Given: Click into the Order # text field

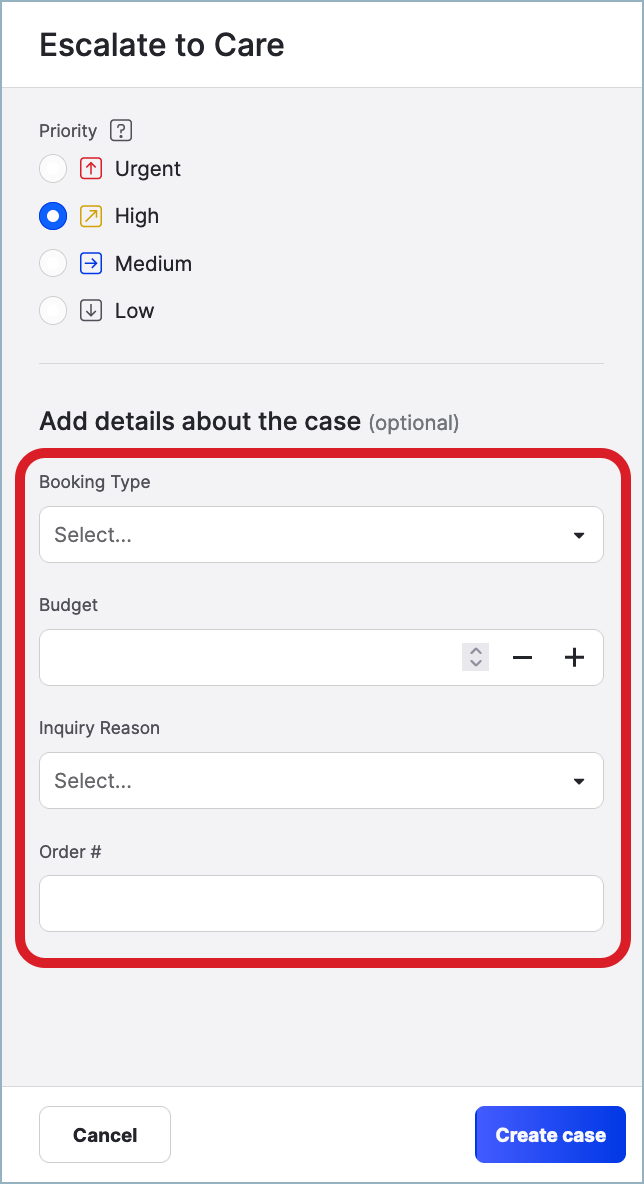Looking at the screenshot, I should point(321,904).
